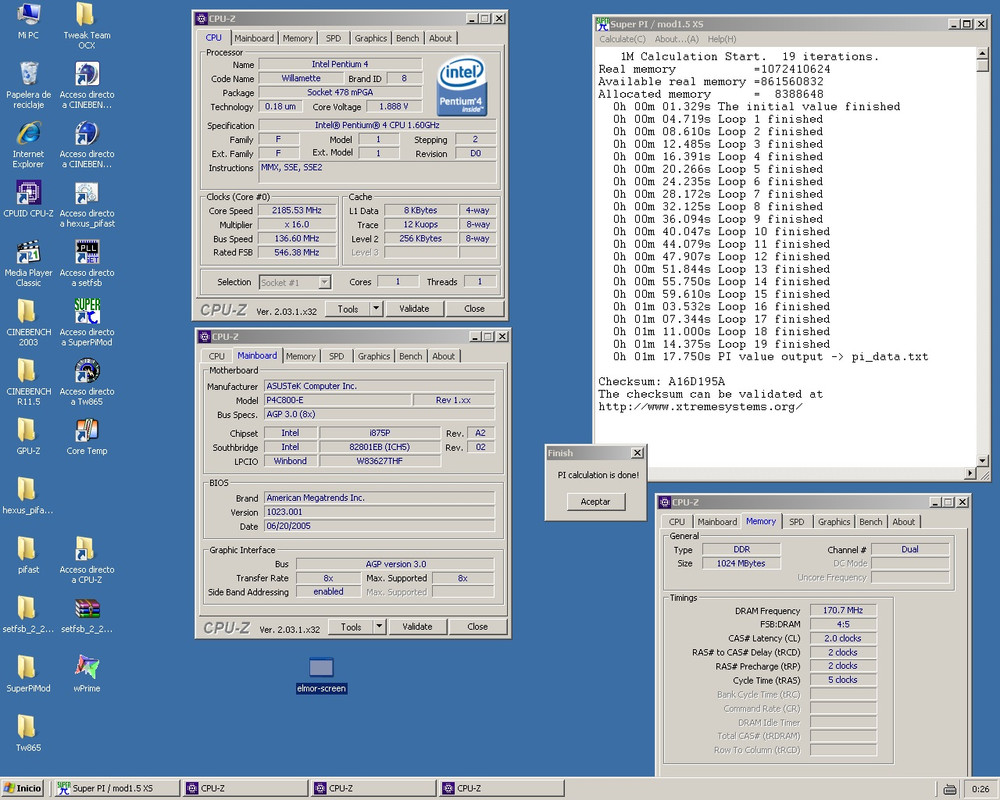Screen dimensions: 1000x800
Task: Open the hexus_pifa folder icon
Action: (x=28, y=496)
